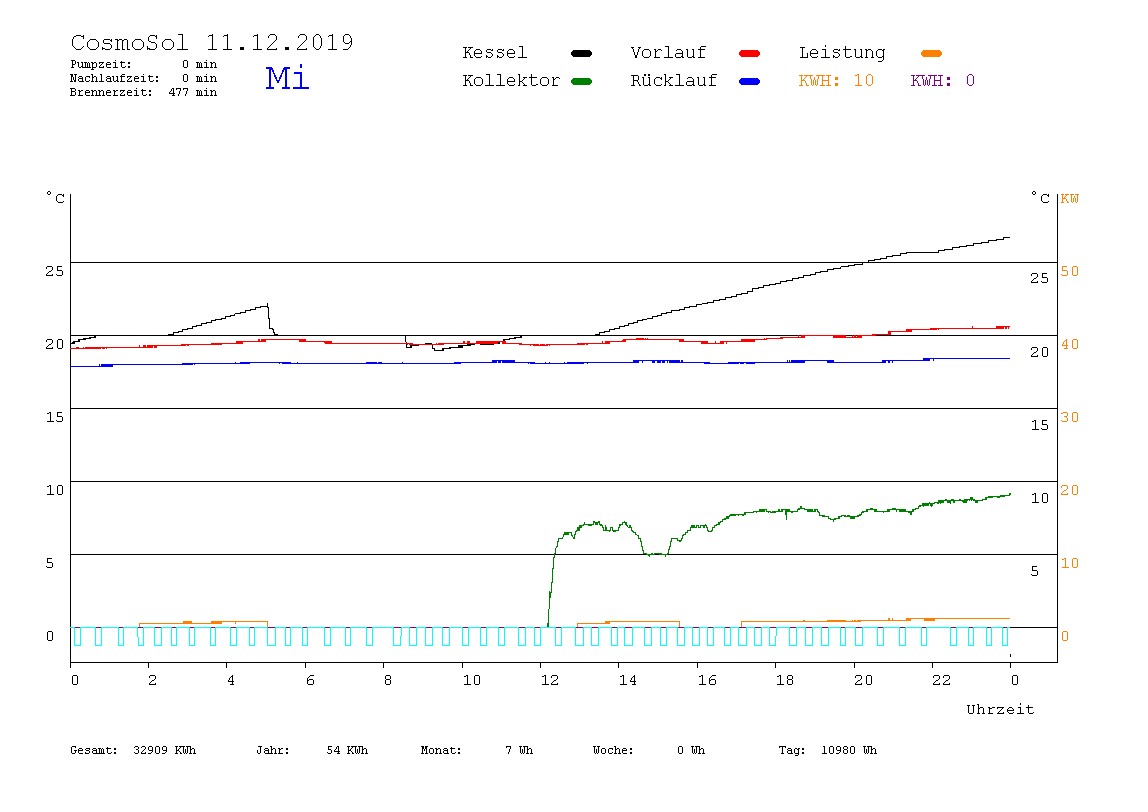Click the black Kessel legend swatch

581,53
